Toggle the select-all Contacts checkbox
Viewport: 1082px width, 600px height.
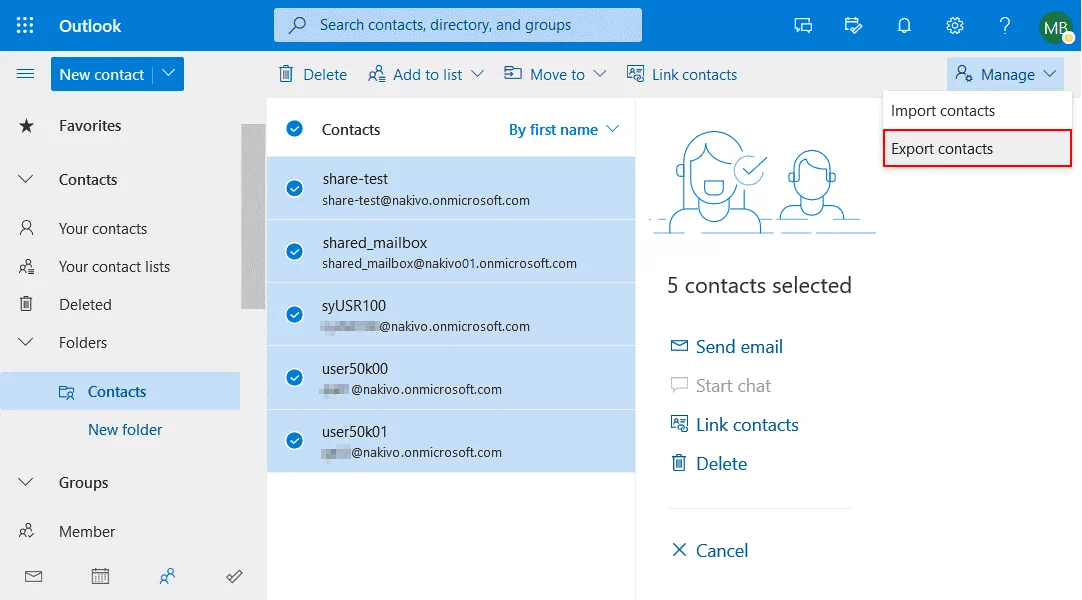294,129
